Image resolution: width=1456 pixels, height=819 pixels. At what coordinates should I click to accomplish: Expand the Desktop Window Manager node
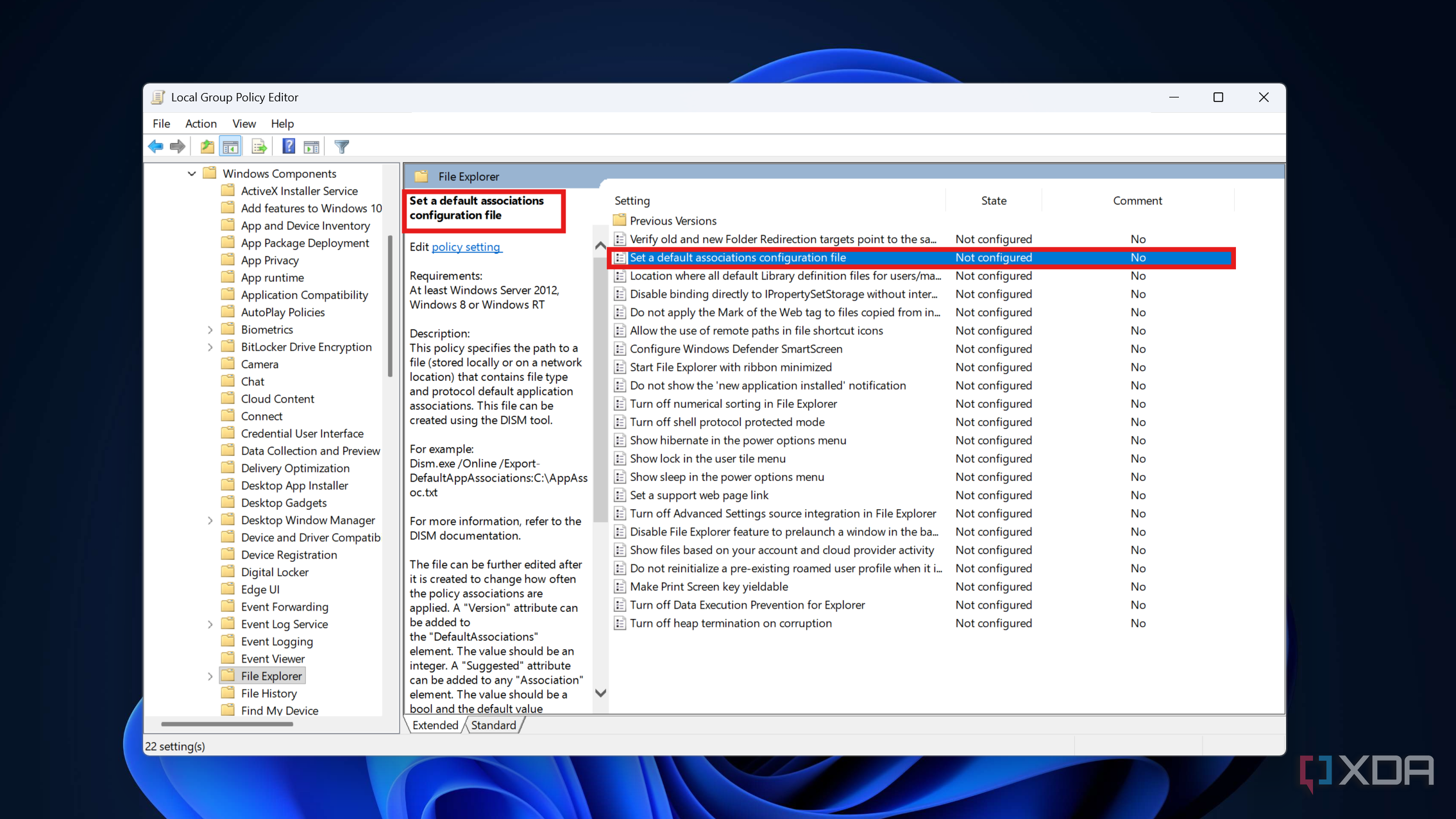210,520
